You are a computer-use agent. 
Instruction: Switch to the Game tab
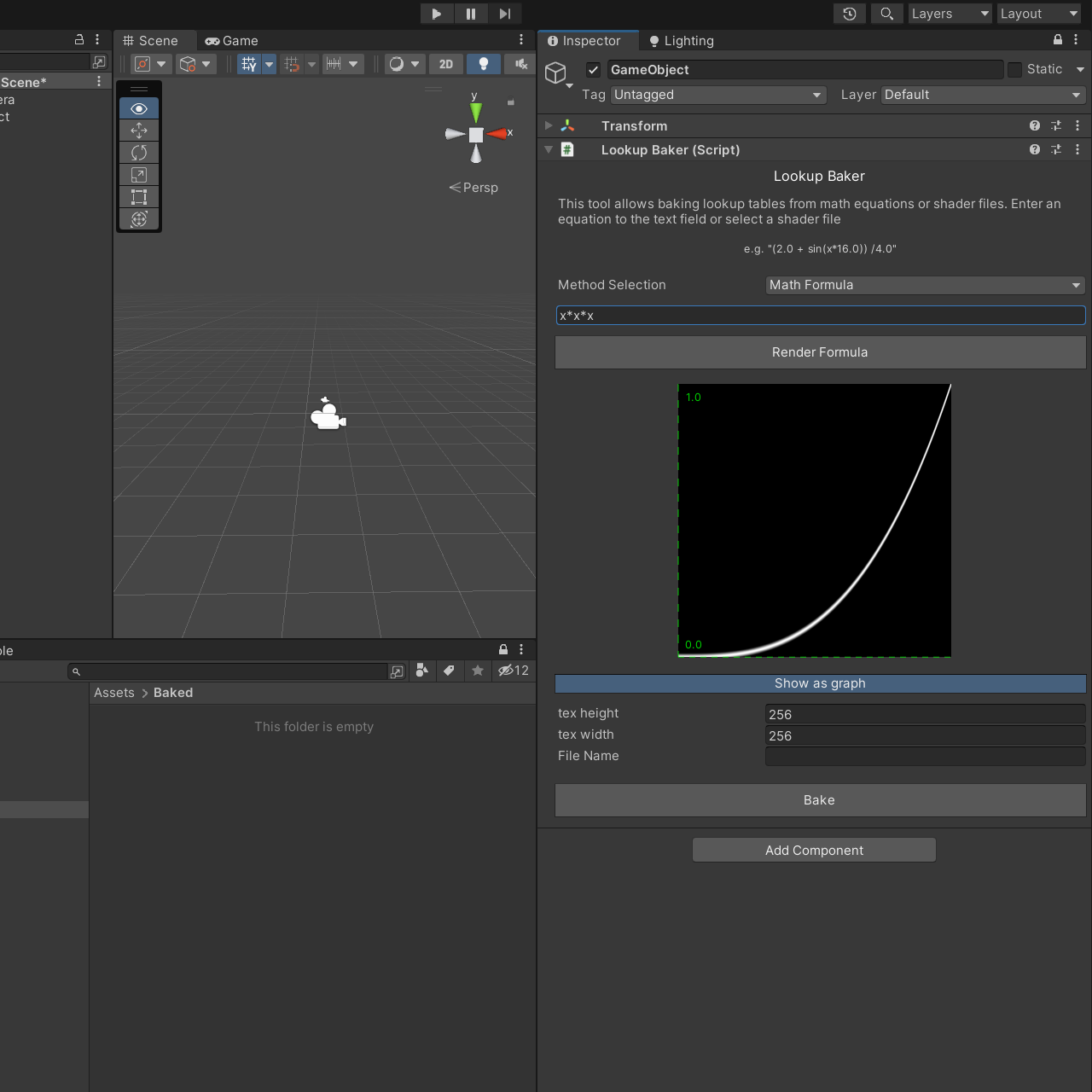(x=231, y=40)
